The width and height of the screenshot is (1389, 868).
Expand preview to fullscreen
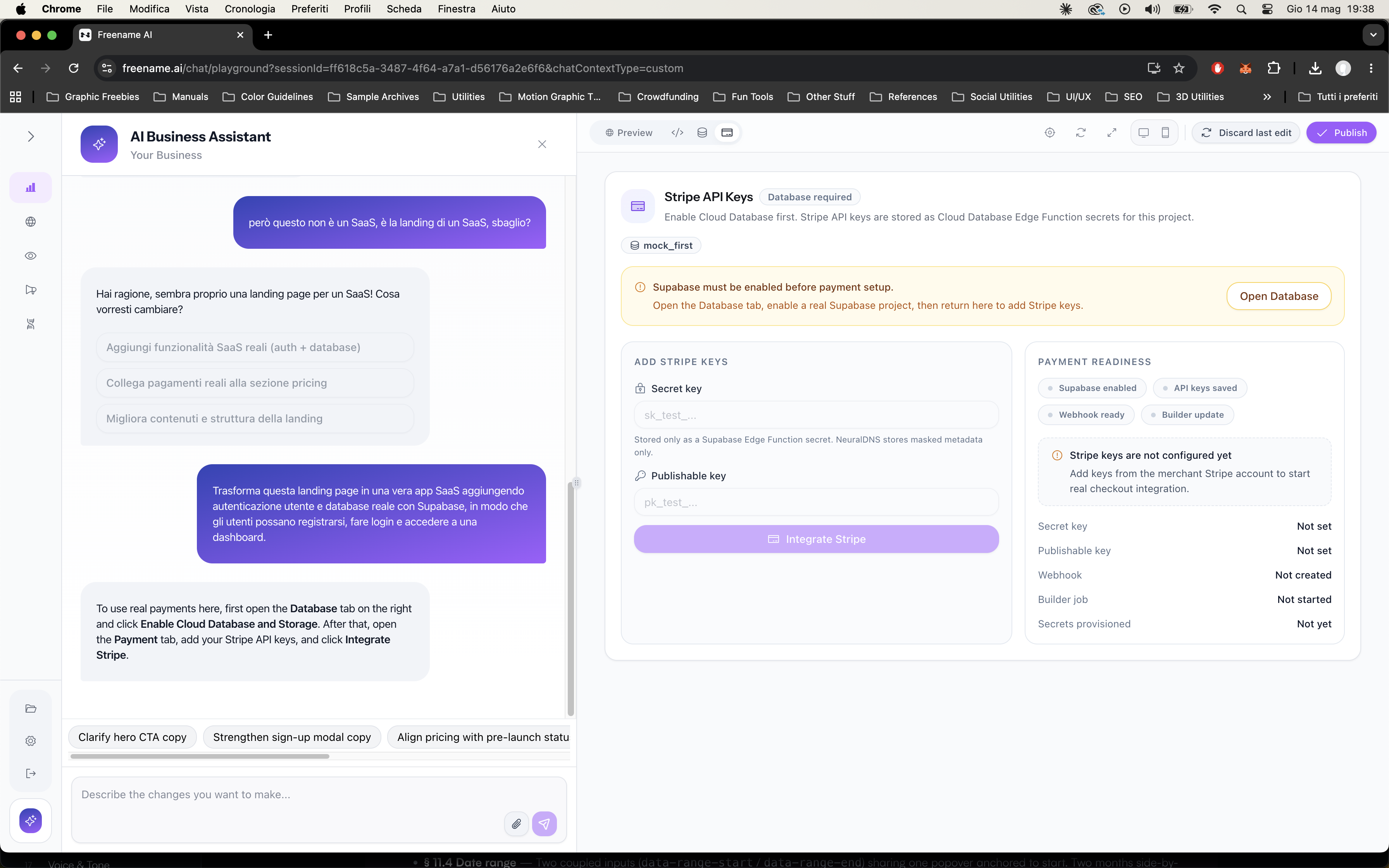[x=1112, y=133]
